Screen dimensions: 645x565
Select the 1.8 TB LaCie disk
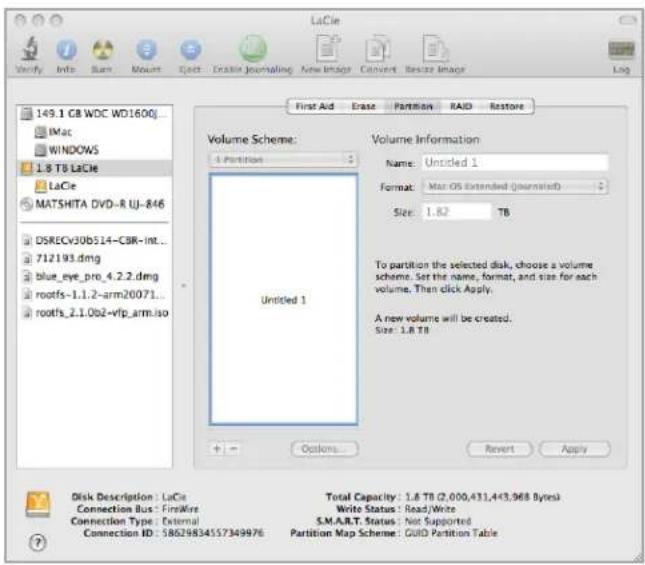pyautogui.click(x=95, y=168)
